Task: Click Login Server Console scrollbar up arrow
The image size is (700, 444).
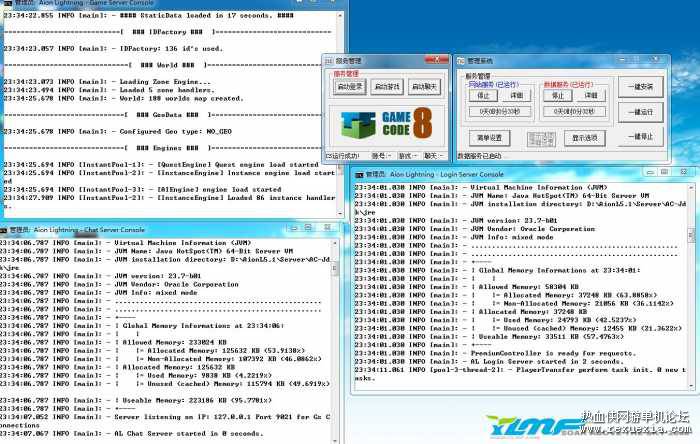Action: click(692, 188)
